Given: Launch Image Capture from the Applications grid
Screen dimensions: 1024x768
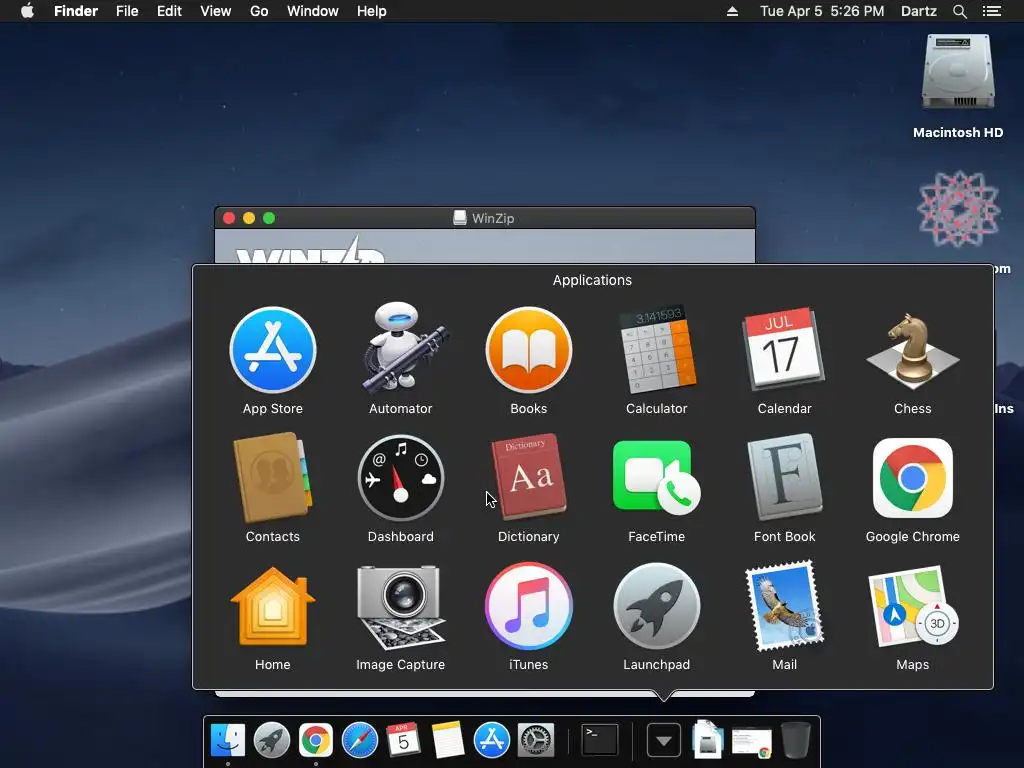Looking at the screenshot, I should point(401,606).
